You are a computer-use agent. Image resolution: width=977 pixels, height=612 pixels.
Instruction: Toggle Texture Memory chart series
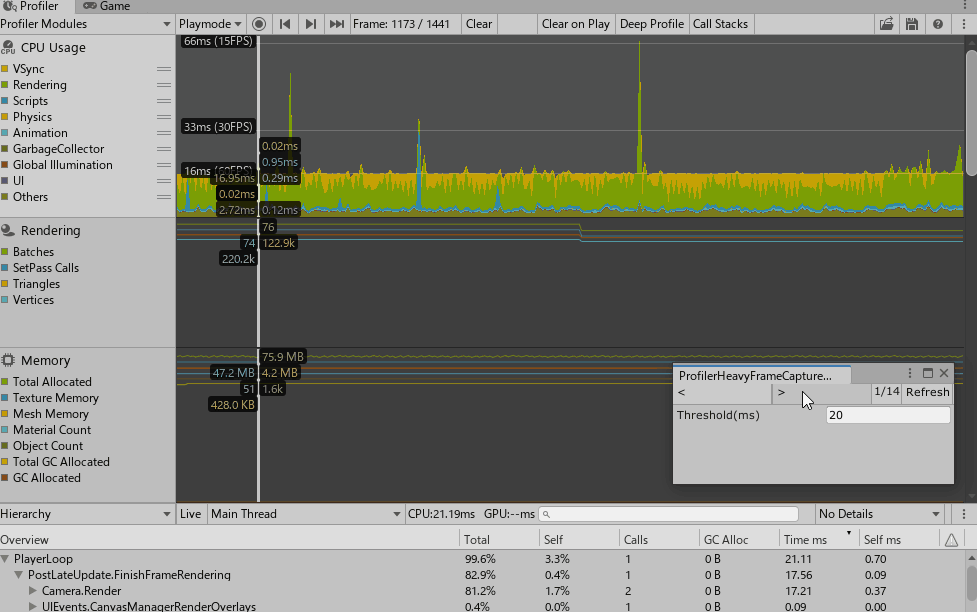(x=5, y=398)
